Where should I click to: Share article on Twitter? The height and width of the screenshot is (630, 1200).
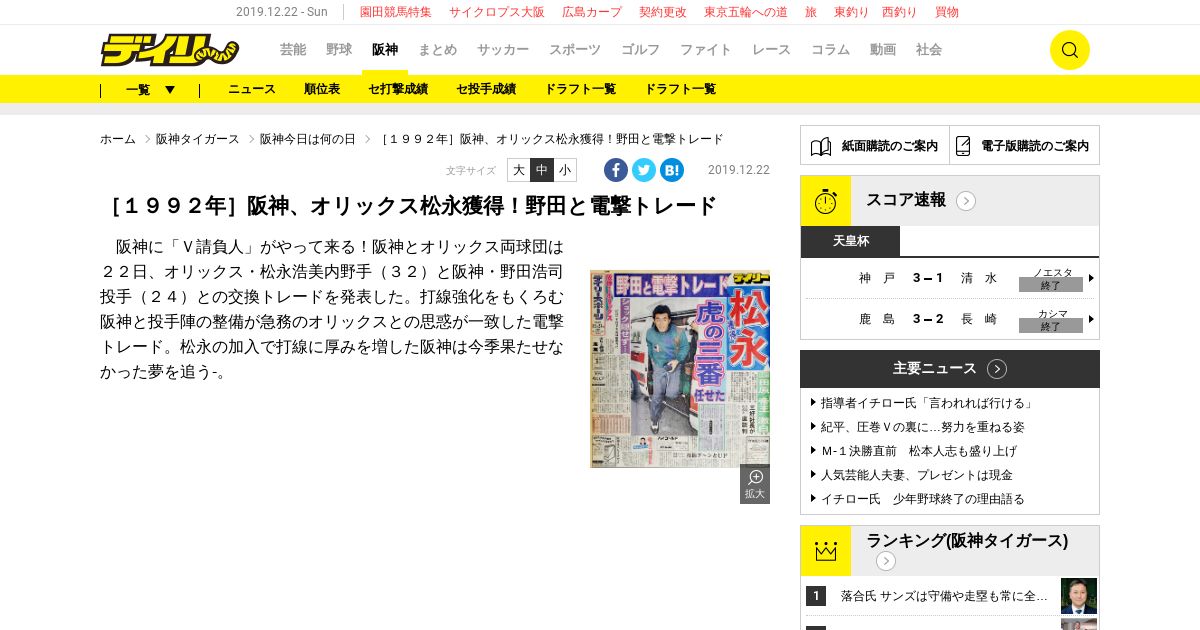pos(644,170)
